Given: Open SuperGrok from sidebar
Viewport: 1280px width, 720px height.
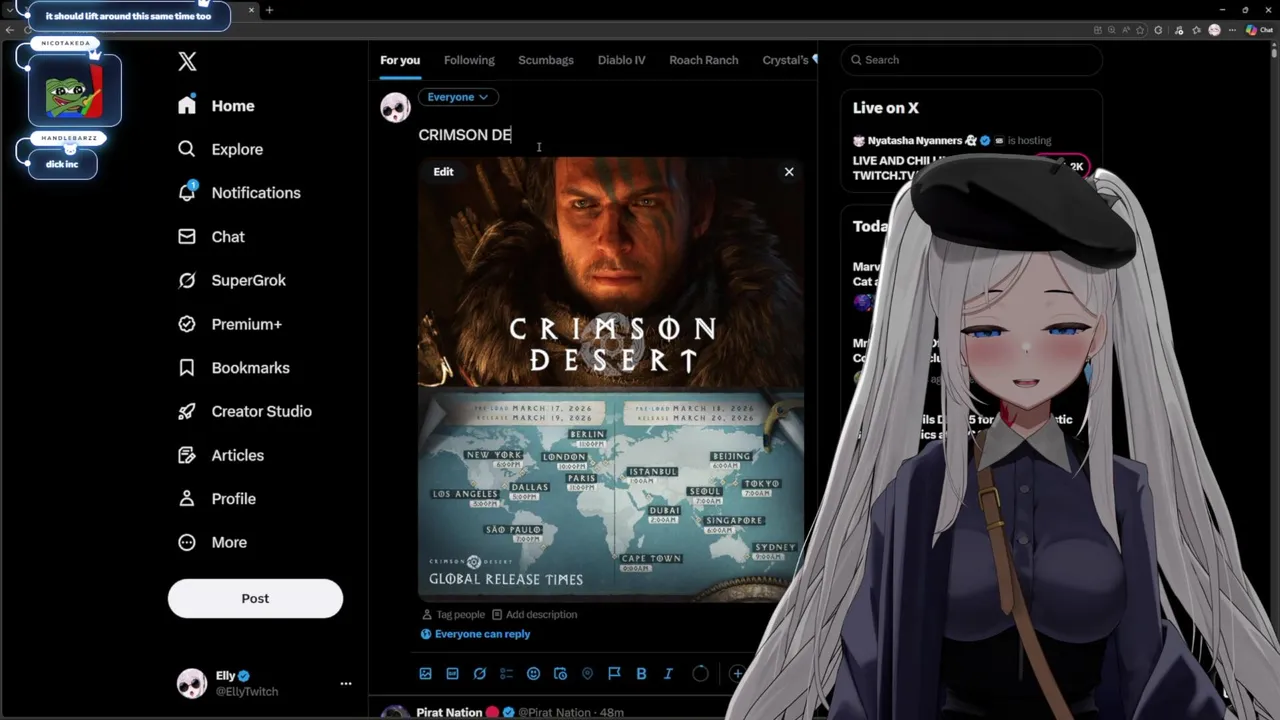Looking at the screenshot, I should tap(231, 280).
